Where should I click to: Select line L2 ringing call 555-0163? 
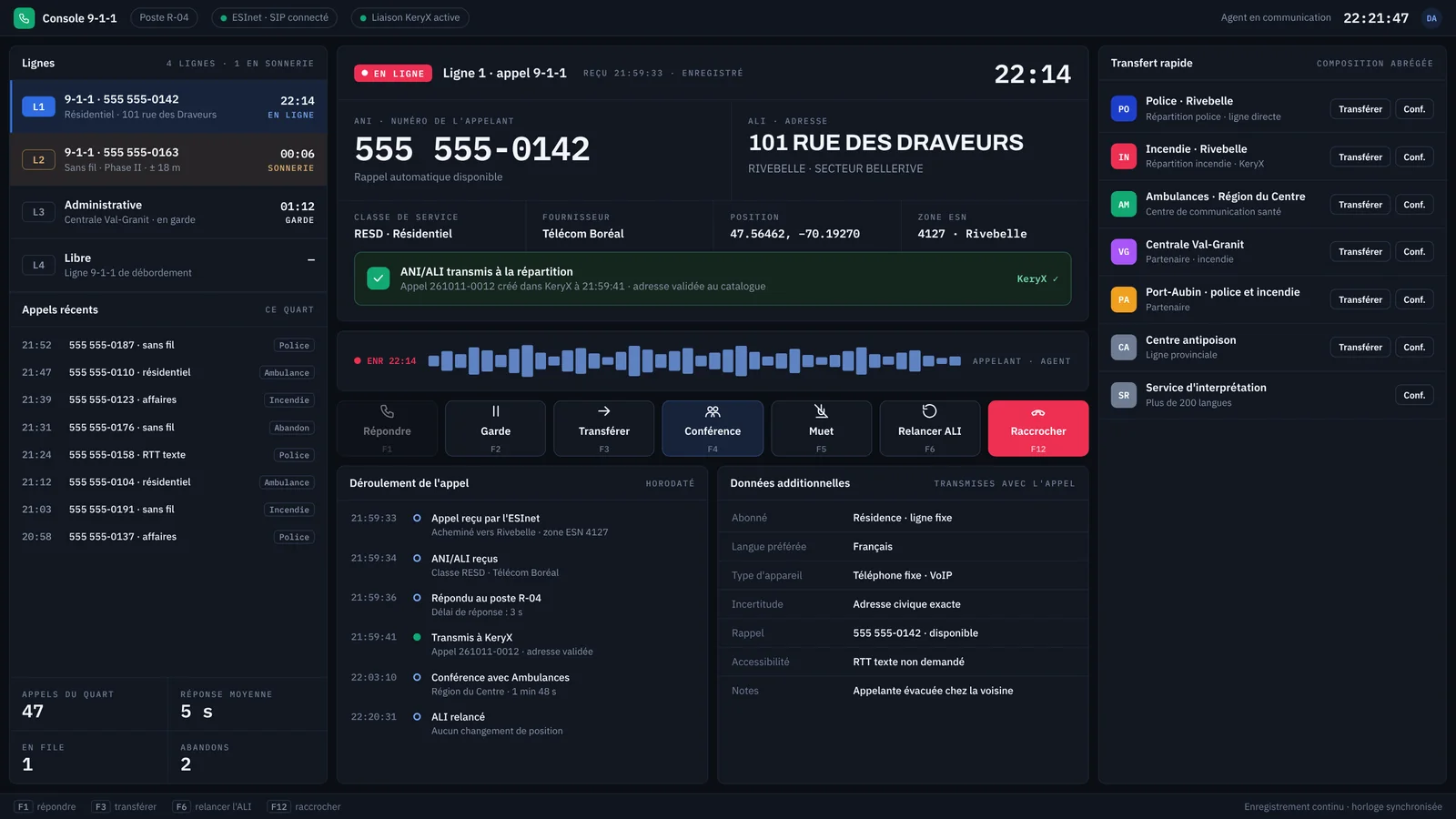point(168,159)
